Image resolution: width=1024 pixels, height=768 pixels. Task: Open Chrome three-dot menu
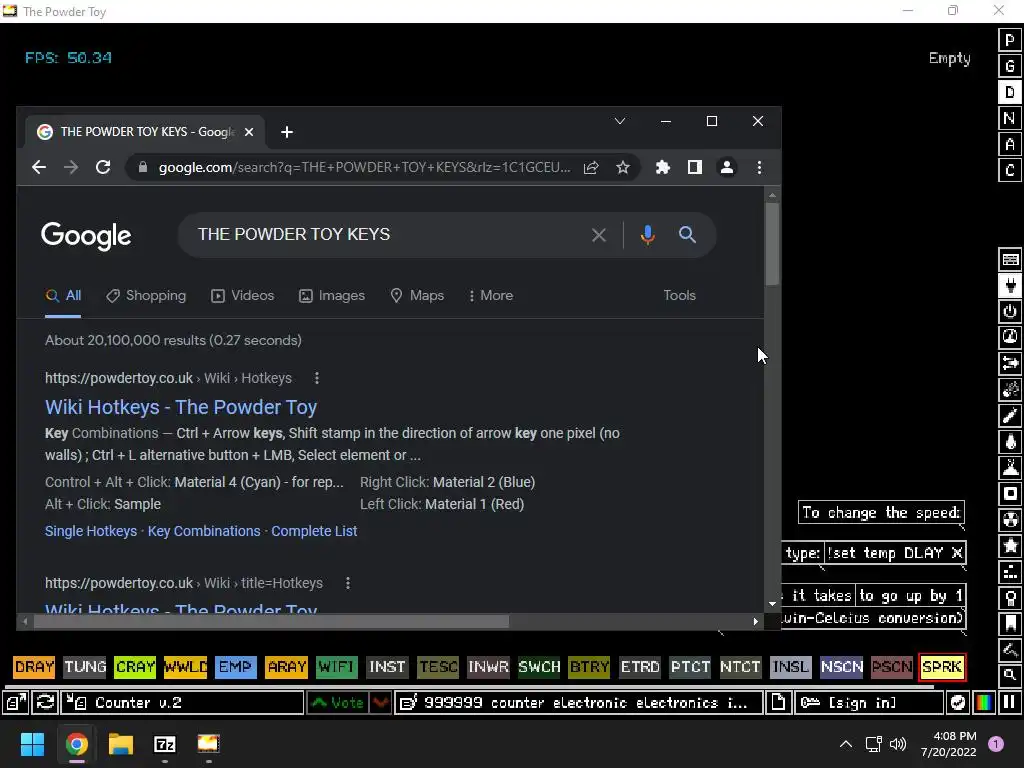coord(759,168)
